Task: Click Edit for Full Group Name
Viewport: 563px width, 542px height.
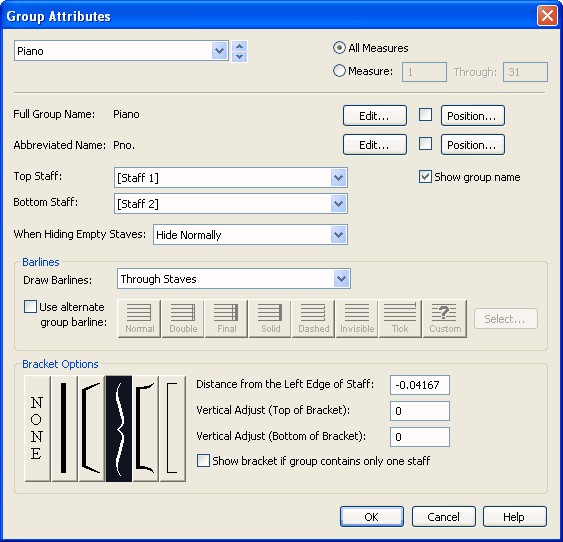Action: click(x=375, y=116)
